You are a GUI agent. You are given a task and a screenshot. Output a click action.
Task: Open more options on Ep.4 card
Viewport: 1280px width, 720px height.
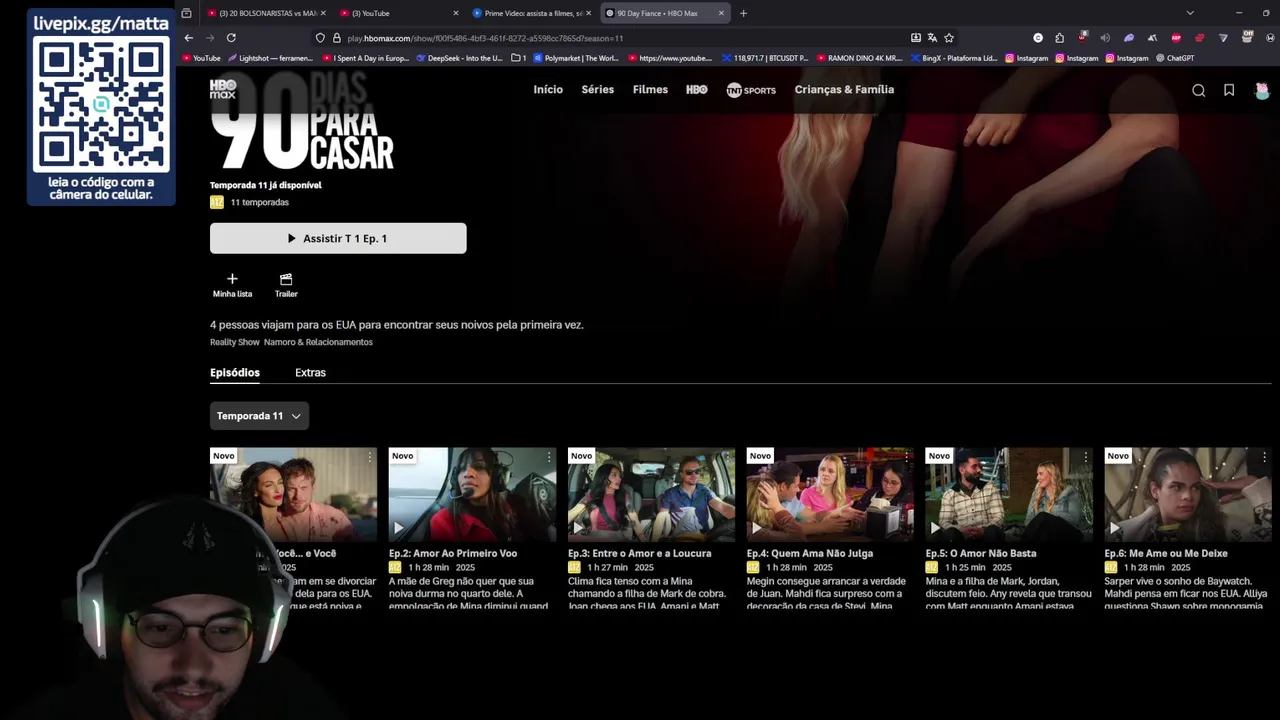[x=906, y=456]
